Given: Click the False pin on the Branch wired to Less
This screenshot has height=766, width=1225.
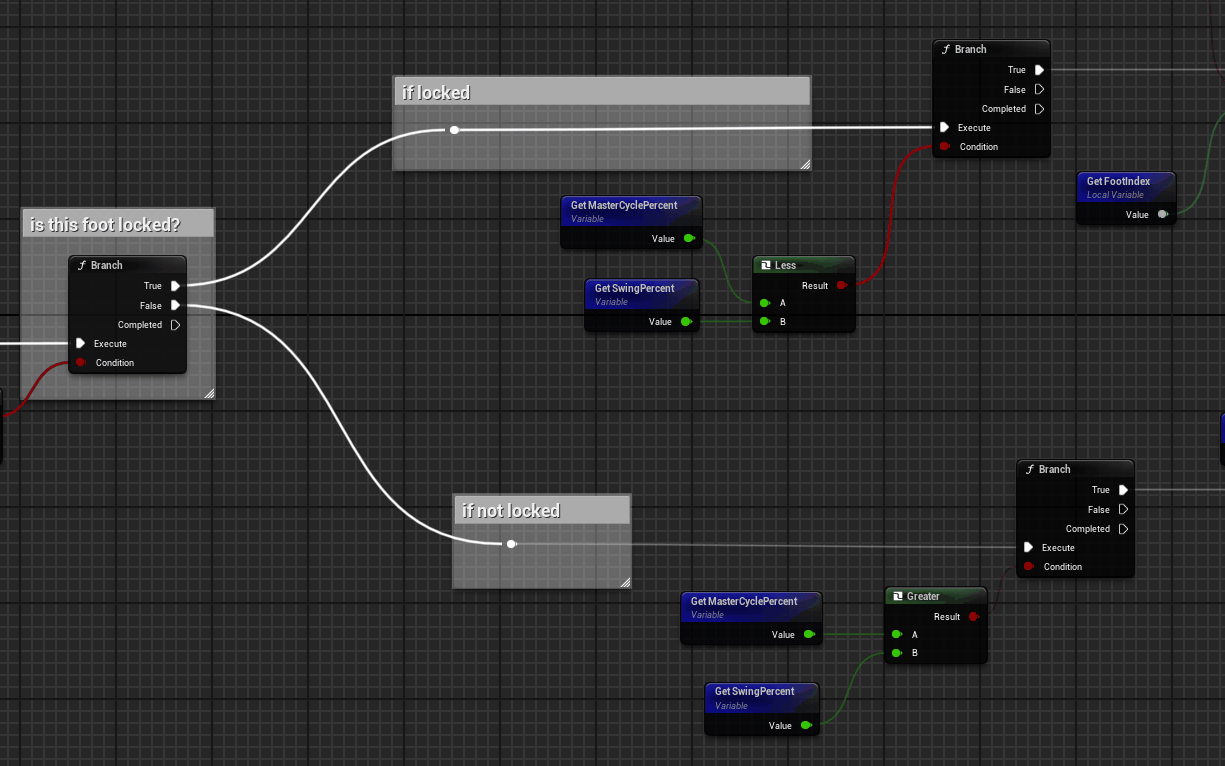Looking at the screenshot, I should click(1040, 90).
